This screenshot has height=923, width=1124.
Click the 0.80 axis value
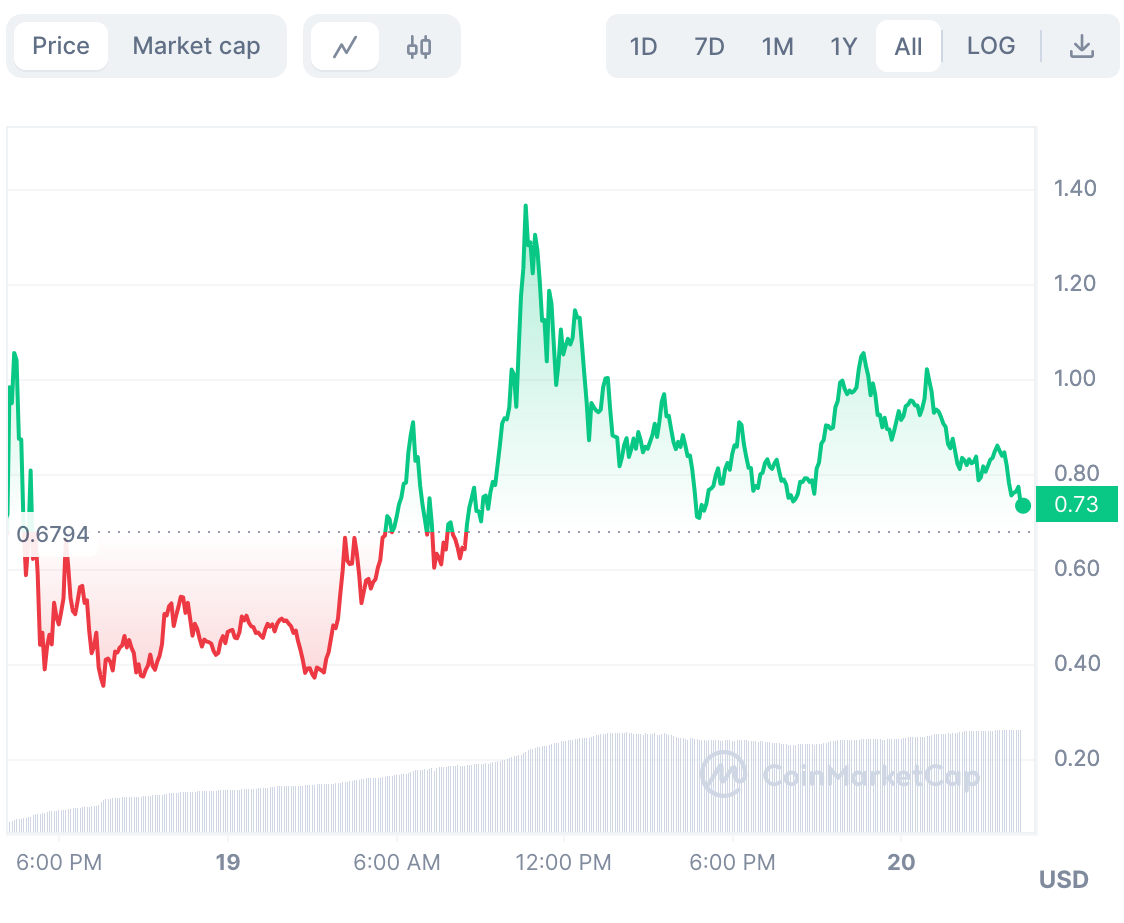tap(1076, 473)
